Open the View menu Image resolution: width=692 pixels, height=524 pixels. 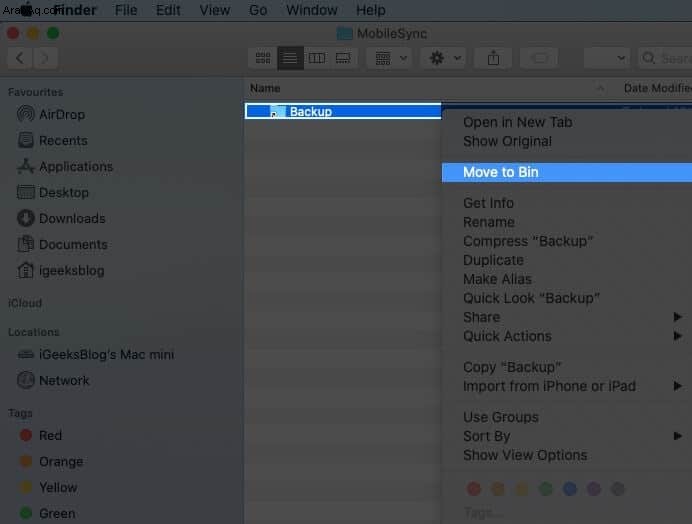pyautogui.click(x=214, y=10)
